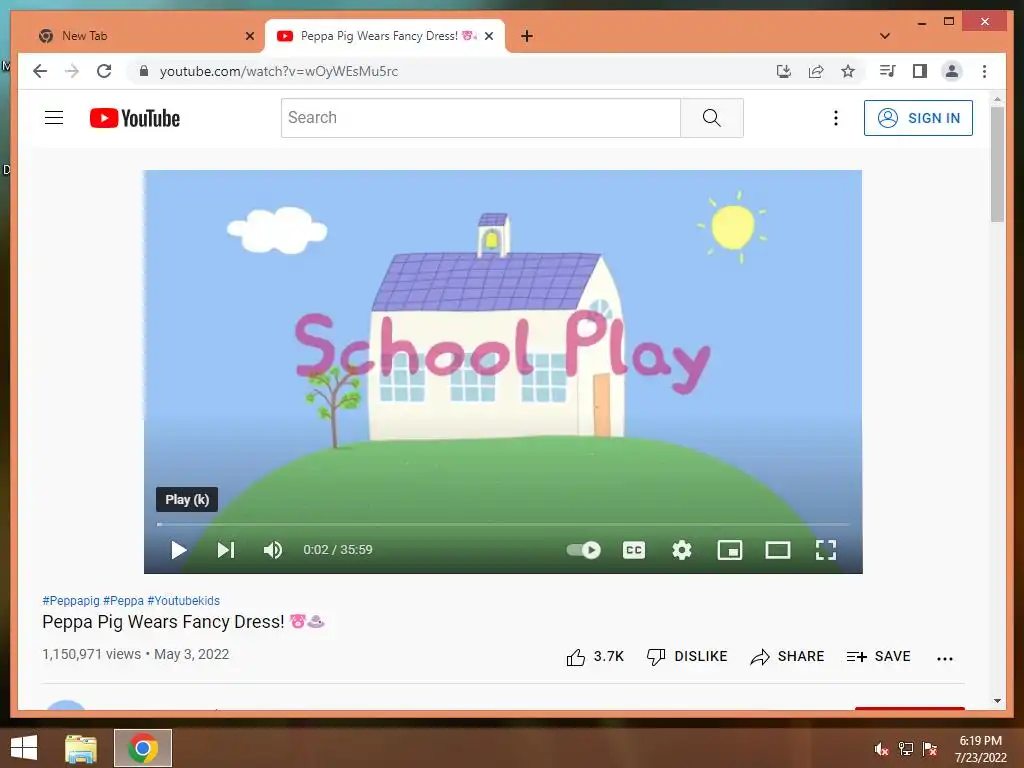Share this page icon in address bar
1024x768 pixels.
(816, 71)
